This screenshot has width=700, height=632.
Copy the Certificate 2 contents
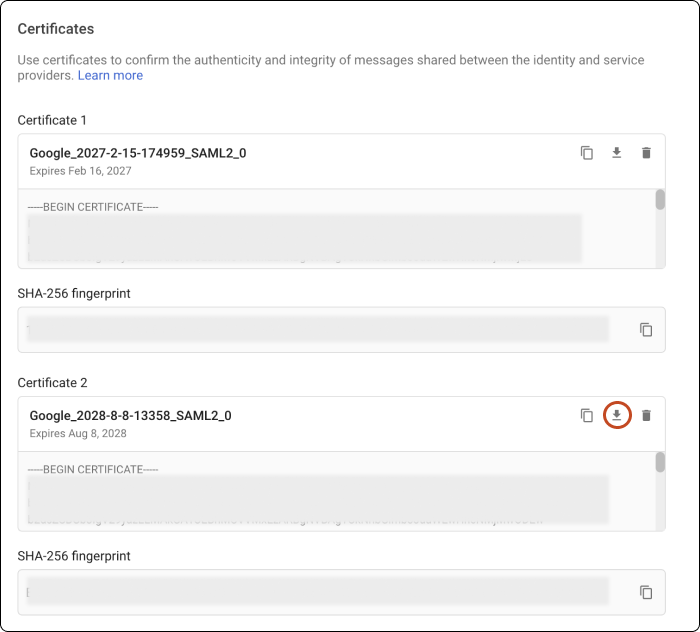587,415
